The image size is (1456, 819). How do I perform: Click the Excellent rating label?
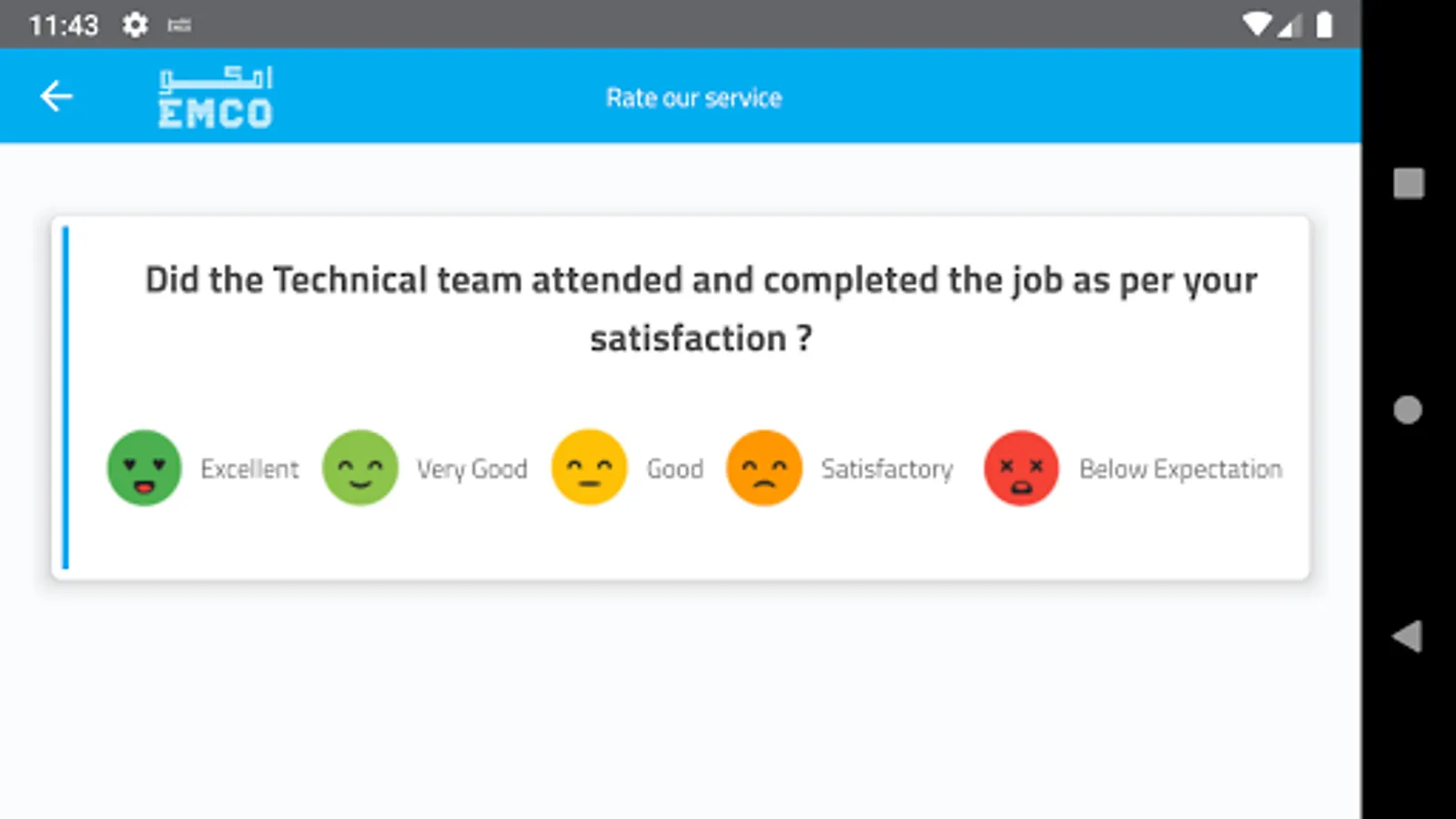tap(249, 470)
